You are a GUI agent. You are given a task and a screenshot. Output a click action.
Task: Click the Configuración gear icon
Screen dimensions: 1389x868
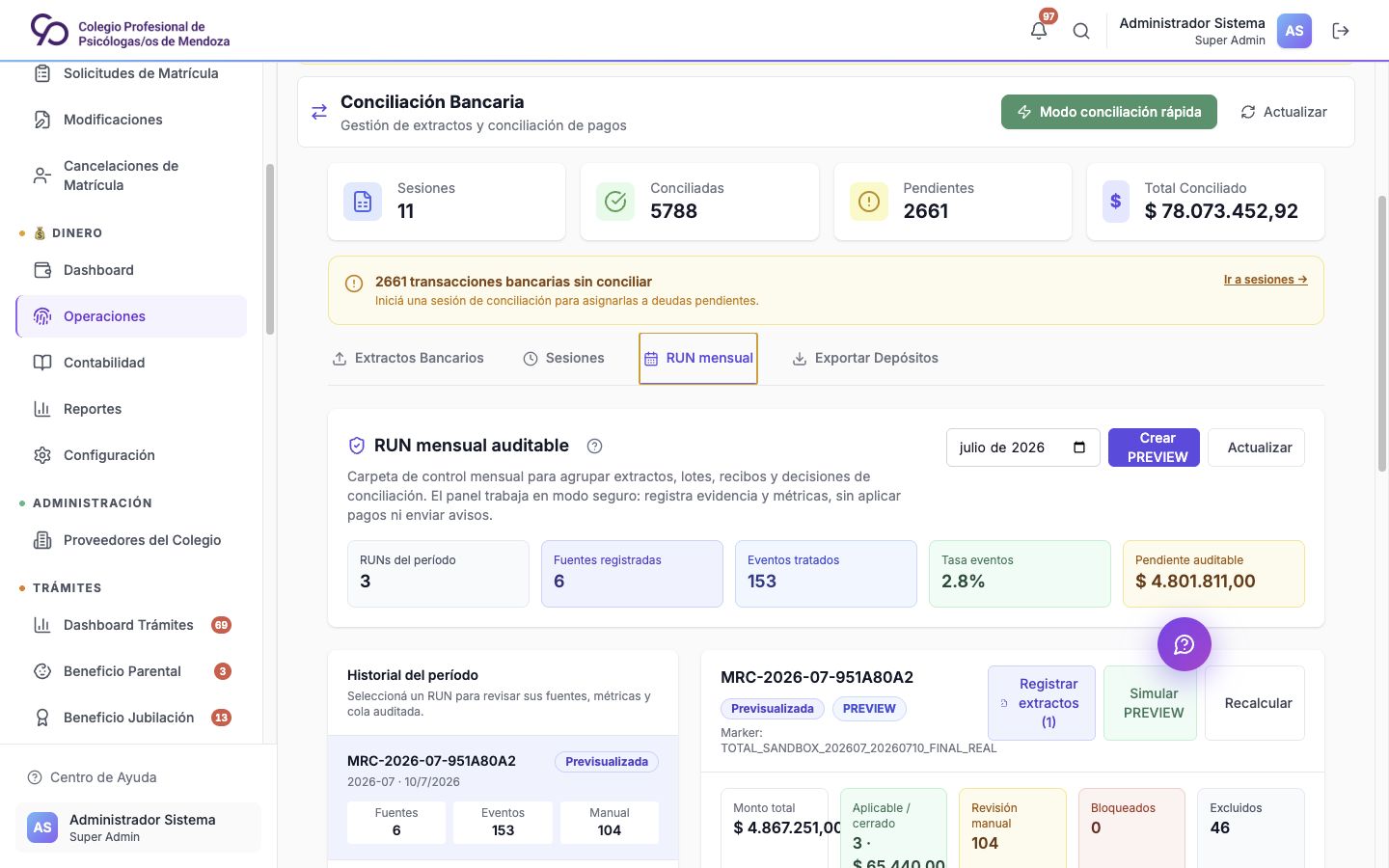pyautogui.click(x=42, y=455)
